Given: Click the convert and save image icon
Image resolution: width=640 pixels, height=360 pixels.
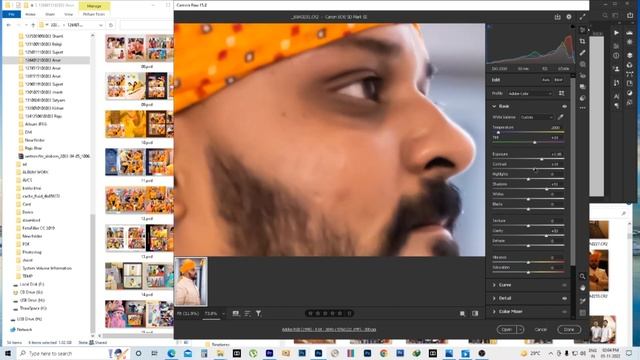Looking at the screenshot, I should tap(558, 17).
